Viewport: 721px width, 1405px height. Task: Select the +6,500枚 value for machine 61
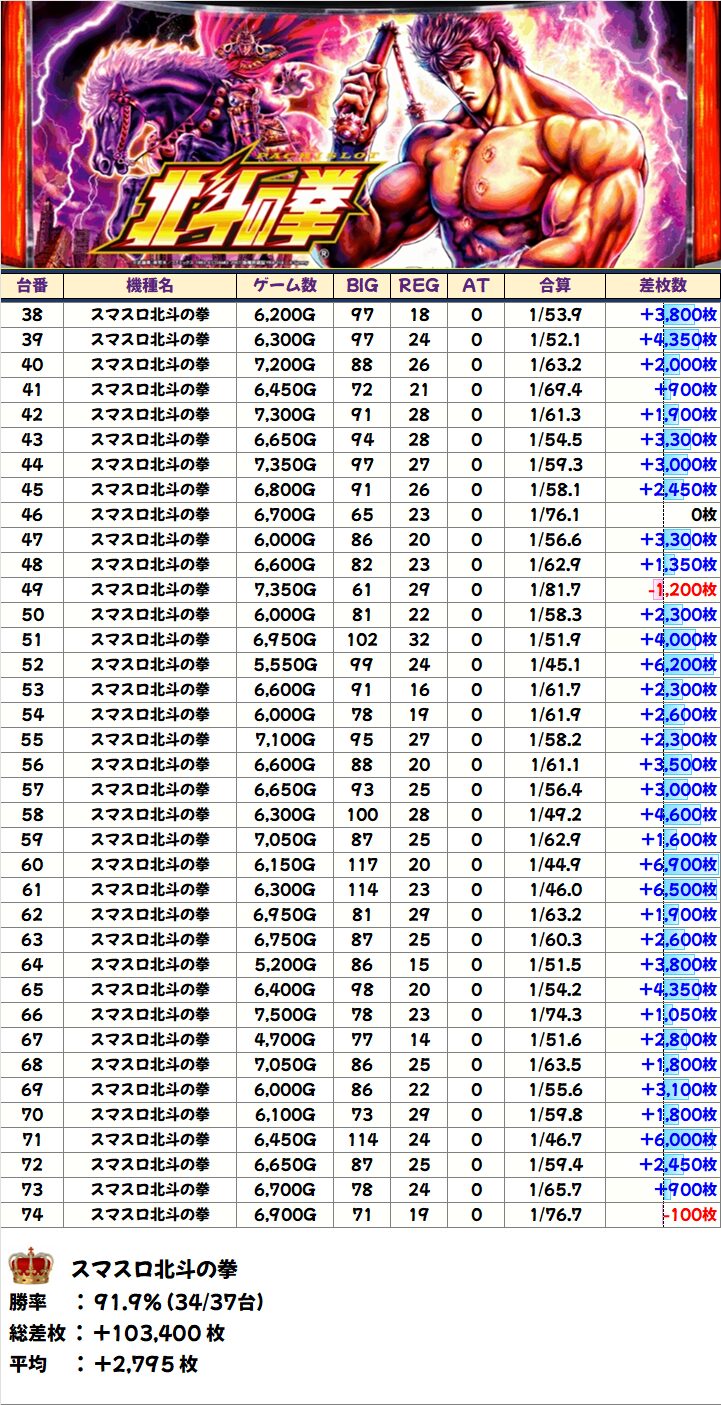679,889
